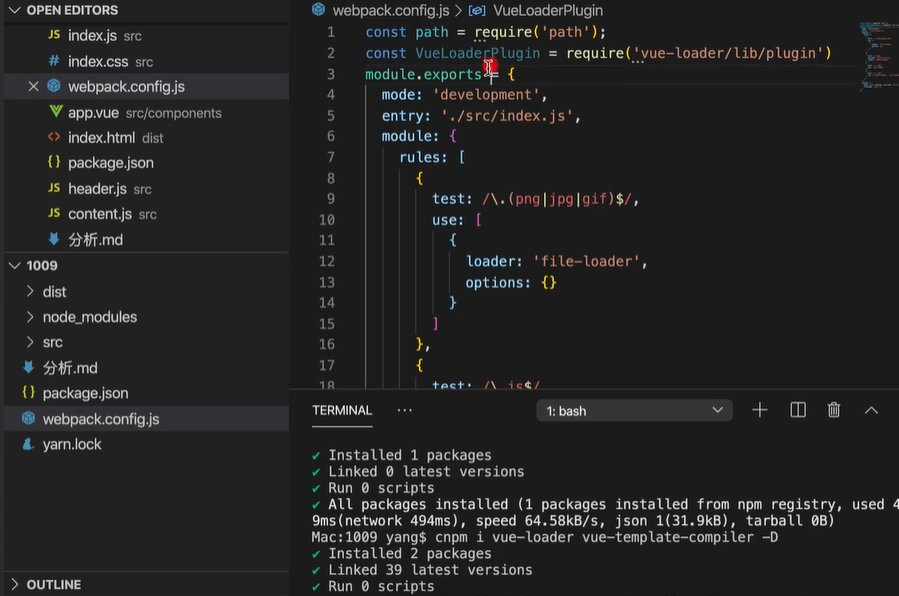Image resolution: width=899 pixels, height=596 pixels.
Task: Click the JS icon beside content.js
Action: pyautogui.click(x=54, y=213)
